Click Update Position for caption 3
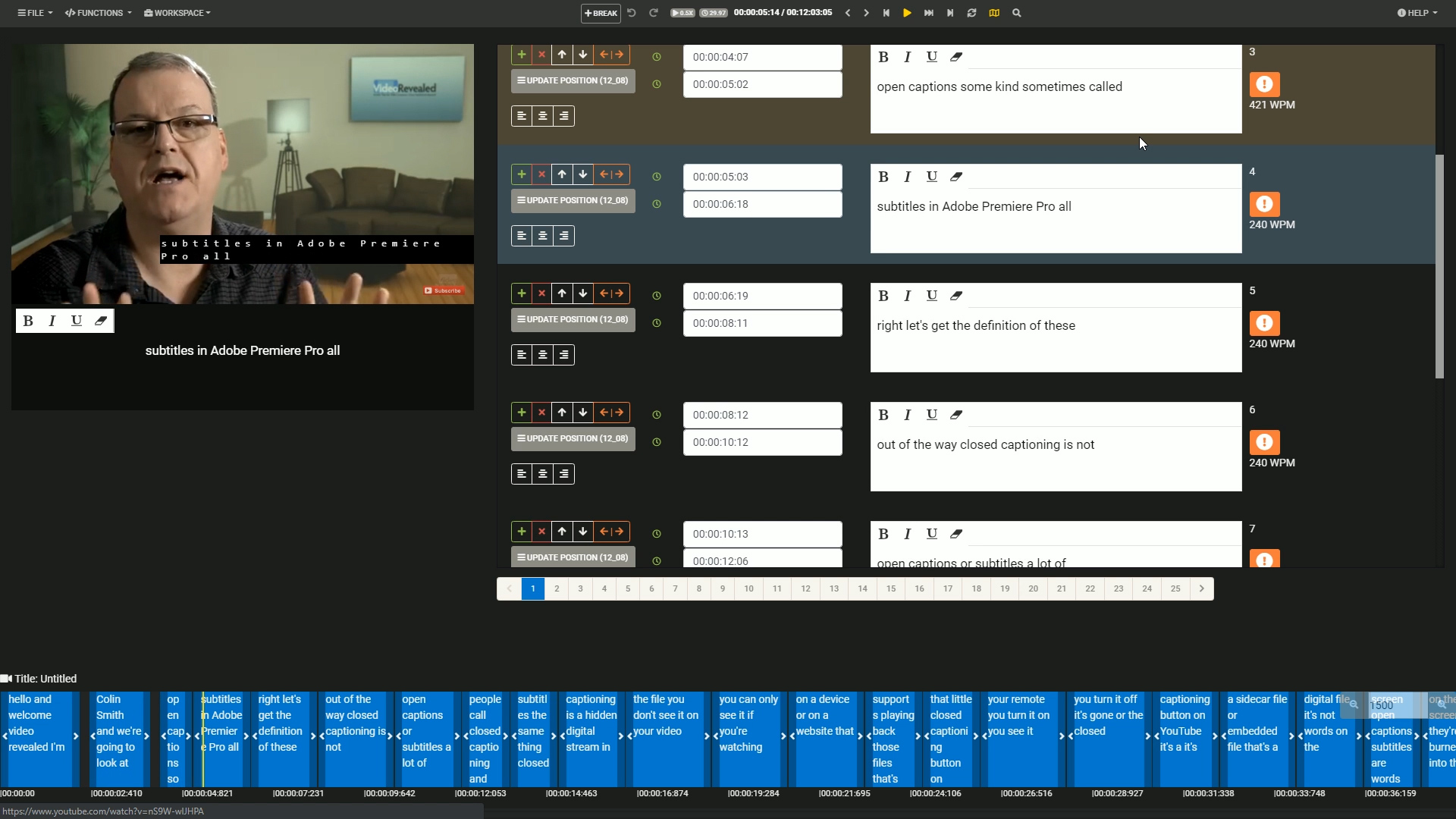The width and height of the screenshot is (1456, 819). (573, 80)
